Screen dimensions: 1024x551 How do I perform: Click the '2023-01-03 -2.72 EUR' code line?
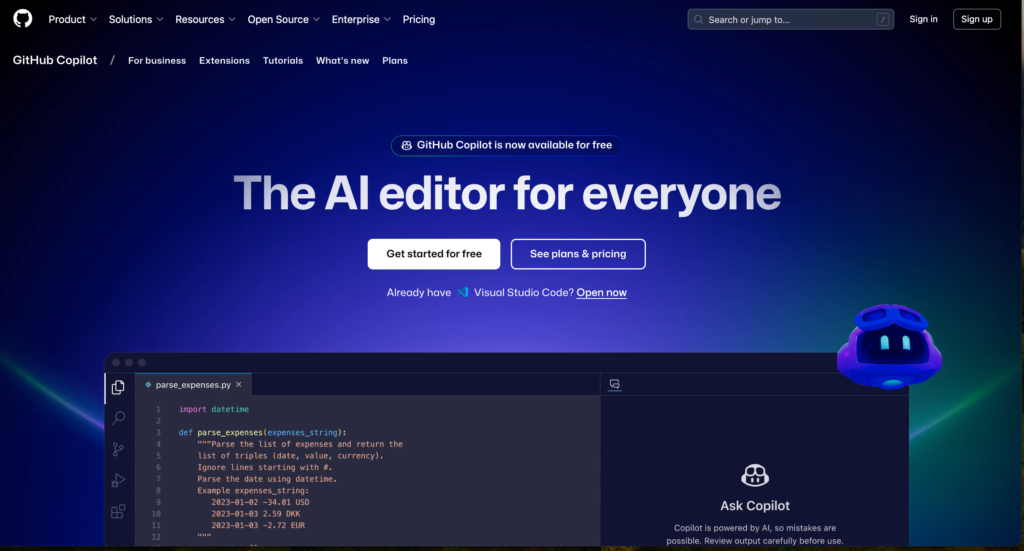pyautogui.click(x=258, y=526)
